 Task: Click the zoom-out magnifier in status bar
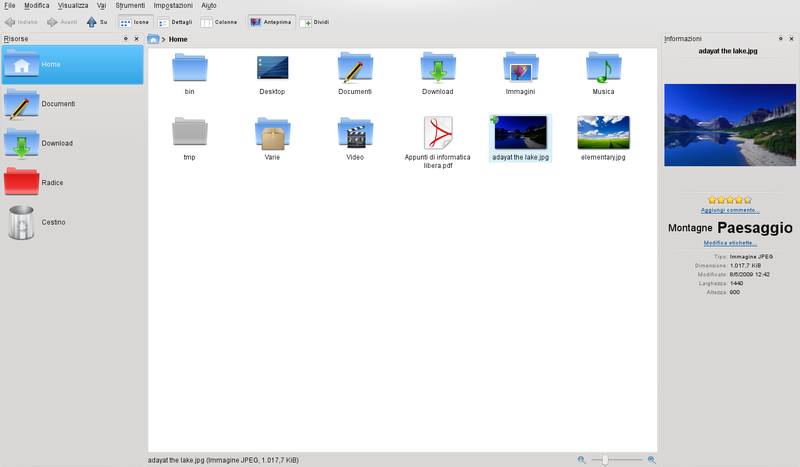point(581,459)
